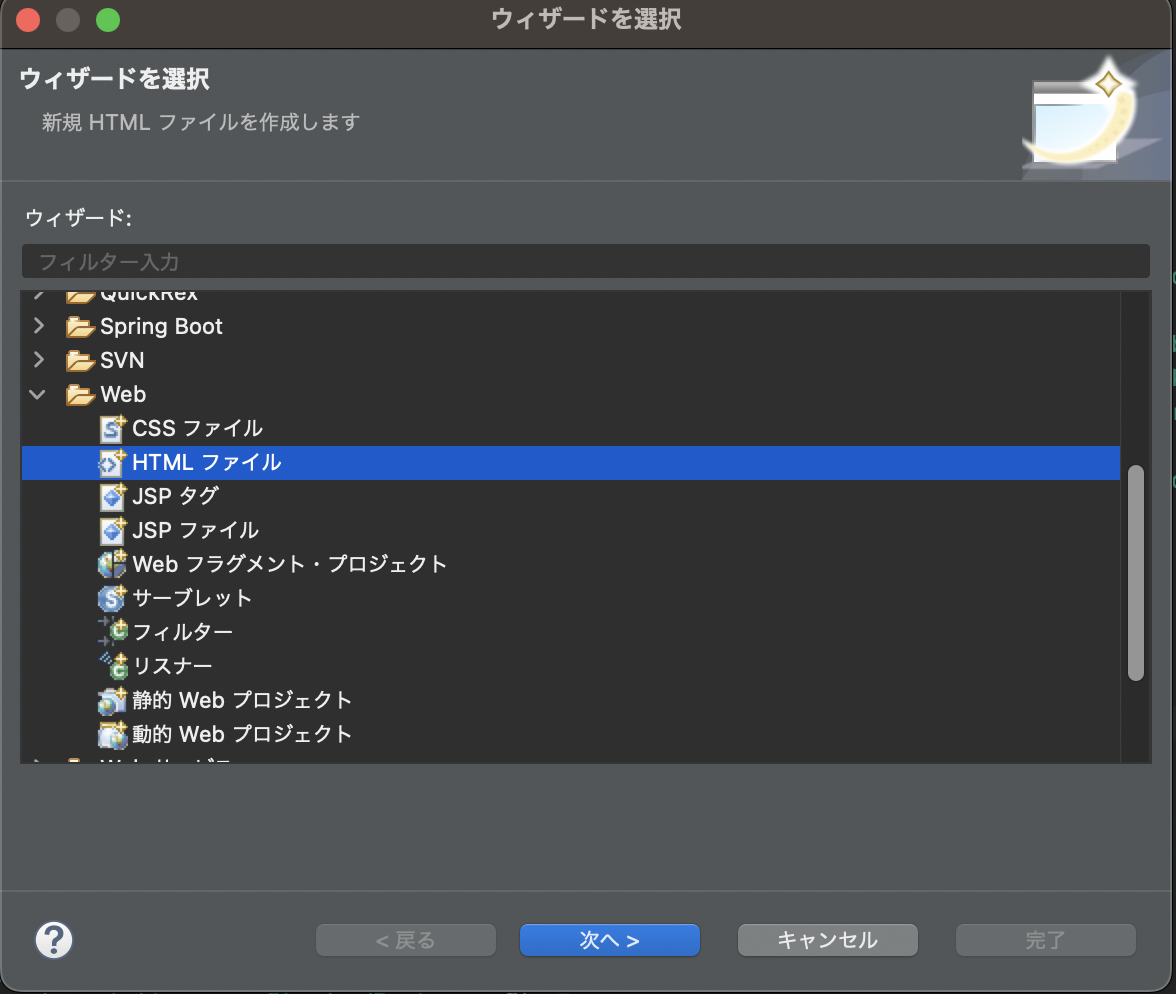Viewport: 1176px width, 994px height.
Task: Select the 静的 Web プロジェクト icon
Action: coord(111,700)
